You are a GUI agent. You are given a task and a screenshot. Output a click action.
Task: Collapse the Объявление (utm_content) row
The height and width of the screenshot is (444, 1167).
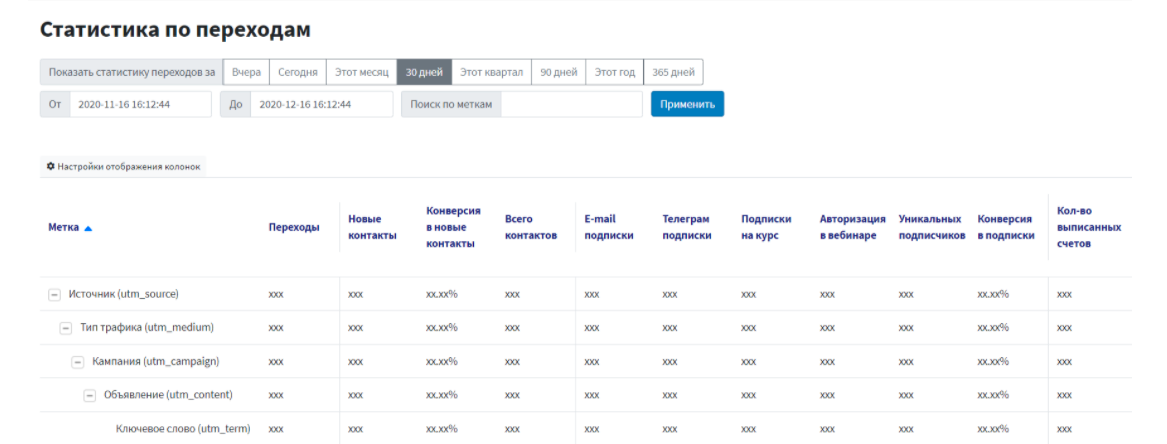coord(89,395)
